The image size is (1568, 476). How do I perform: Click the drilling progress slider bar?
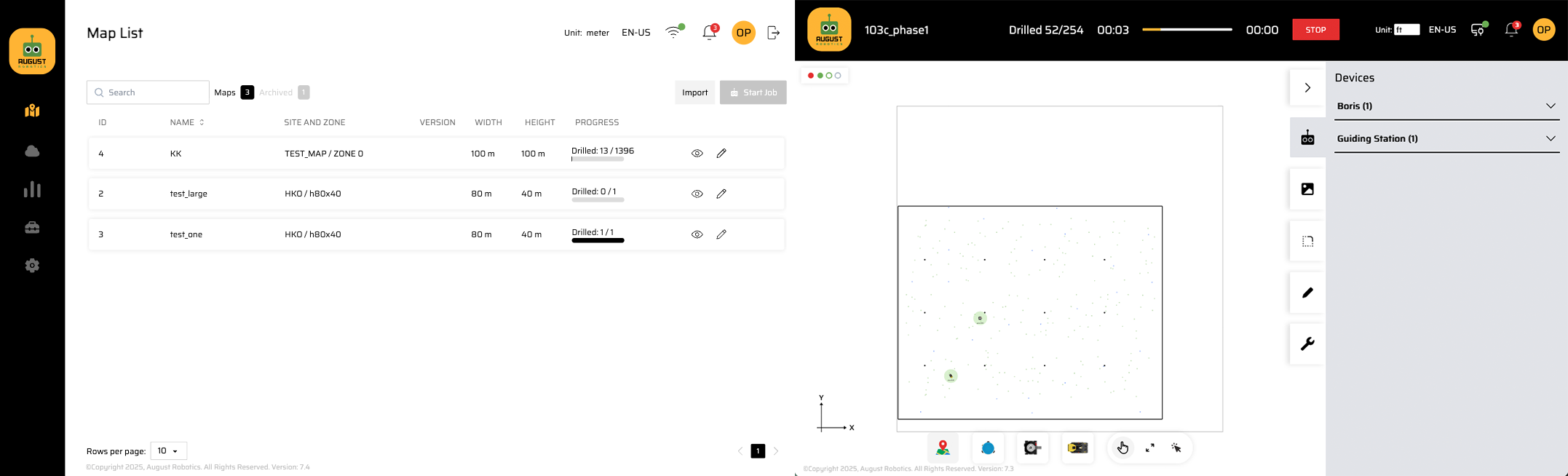pyautogui.click(x=1187, y=30)
